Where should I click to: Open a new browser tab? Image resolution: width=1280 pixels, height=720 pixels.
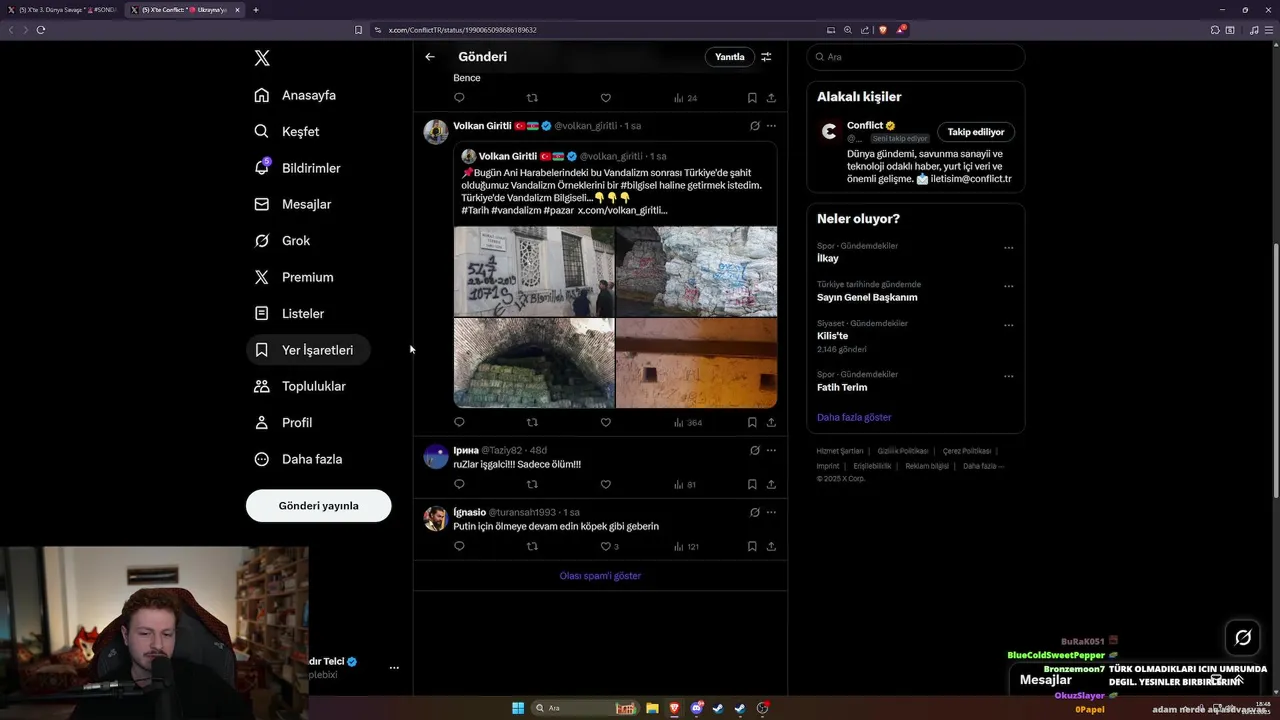[256, 10]
